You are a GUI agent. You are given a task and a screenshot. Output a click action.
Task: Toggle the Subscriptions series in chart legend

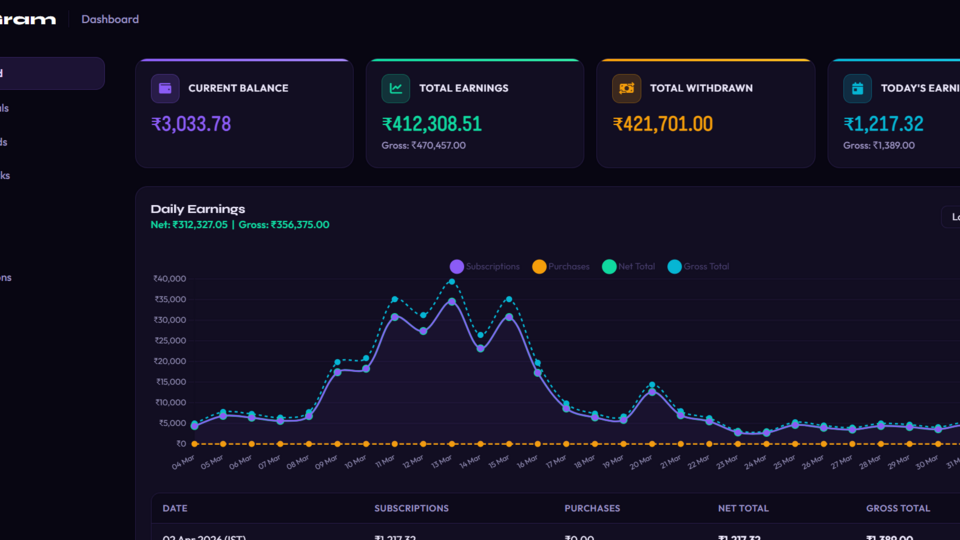pos(484,266)
